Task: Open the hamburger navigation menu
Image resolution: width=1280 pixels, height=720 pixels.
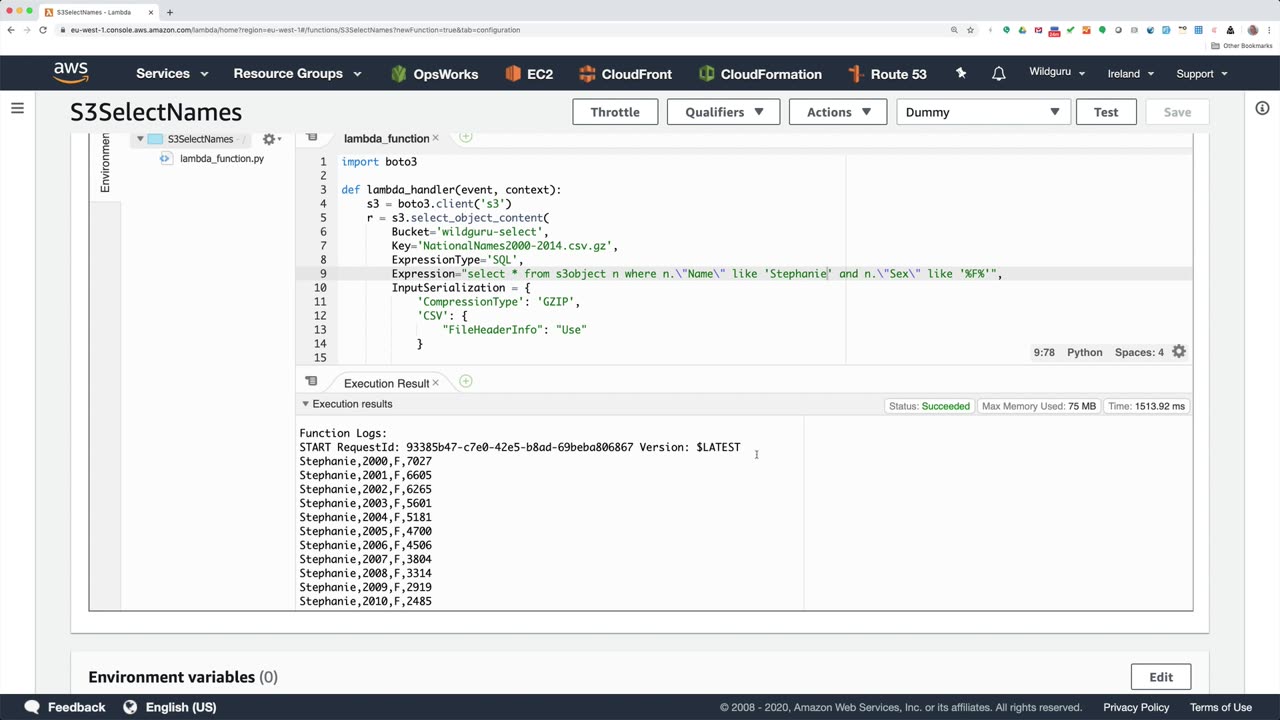Action: 17,108
